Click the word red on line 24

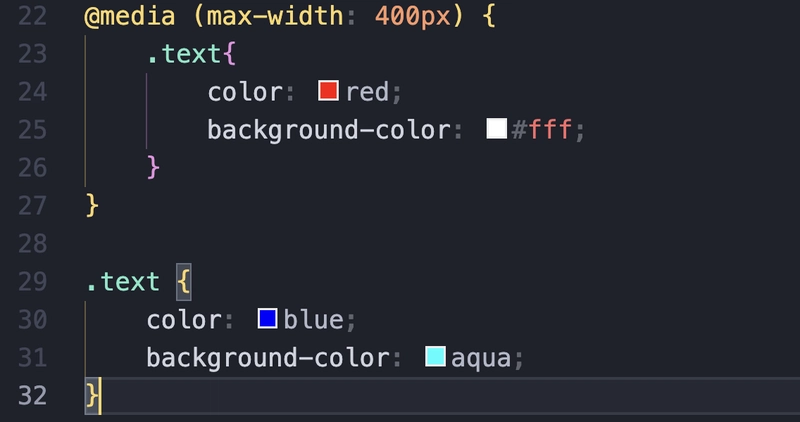click(x=367, y=92)
